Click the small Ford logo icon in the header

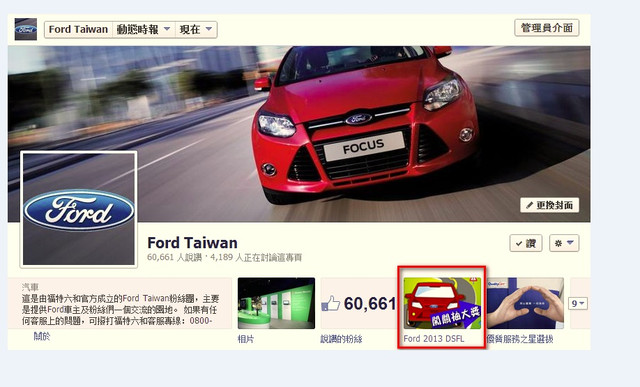pyautogui.click(x=26, y=29)
